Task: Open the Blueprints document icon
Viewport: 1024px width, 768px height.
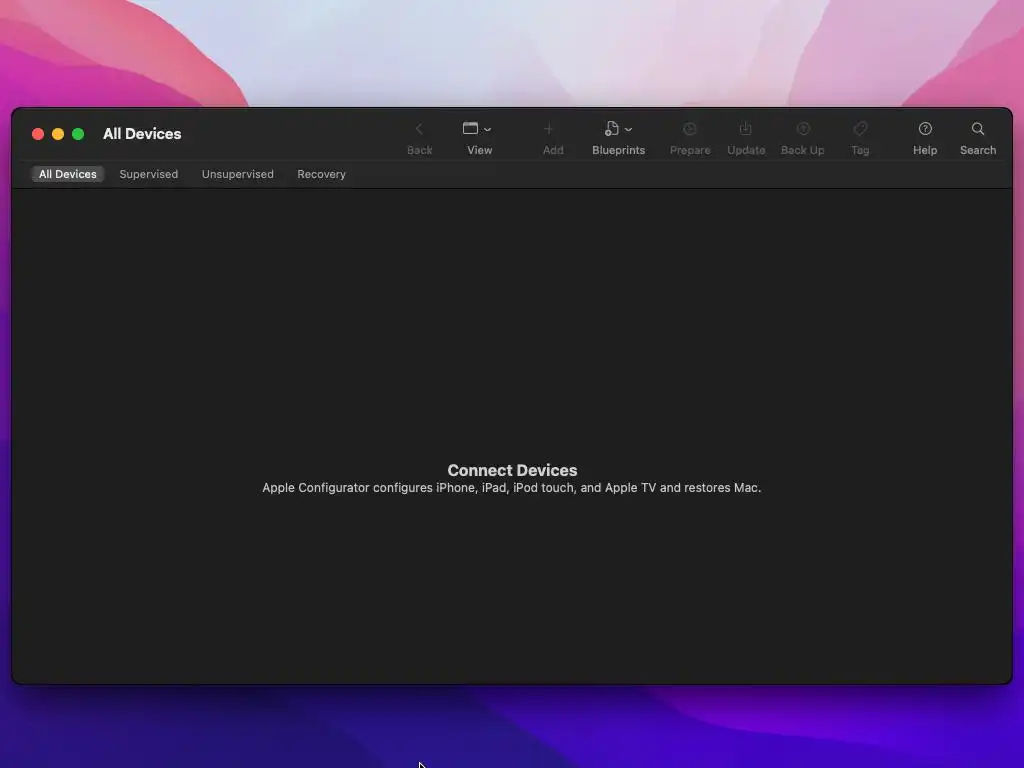Action: pos(611,129)
